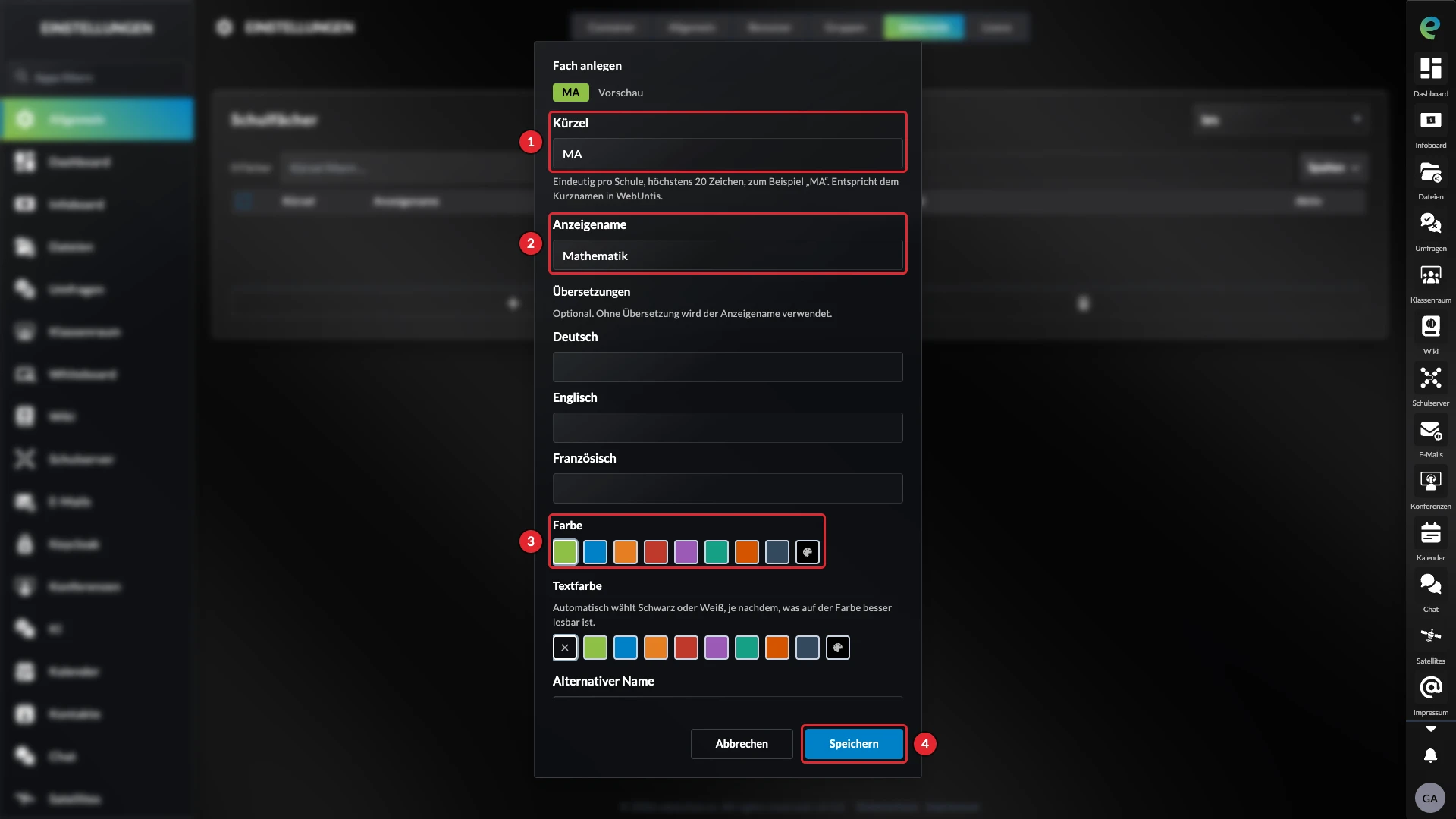Click the Französisch translation field

point(727,488)
